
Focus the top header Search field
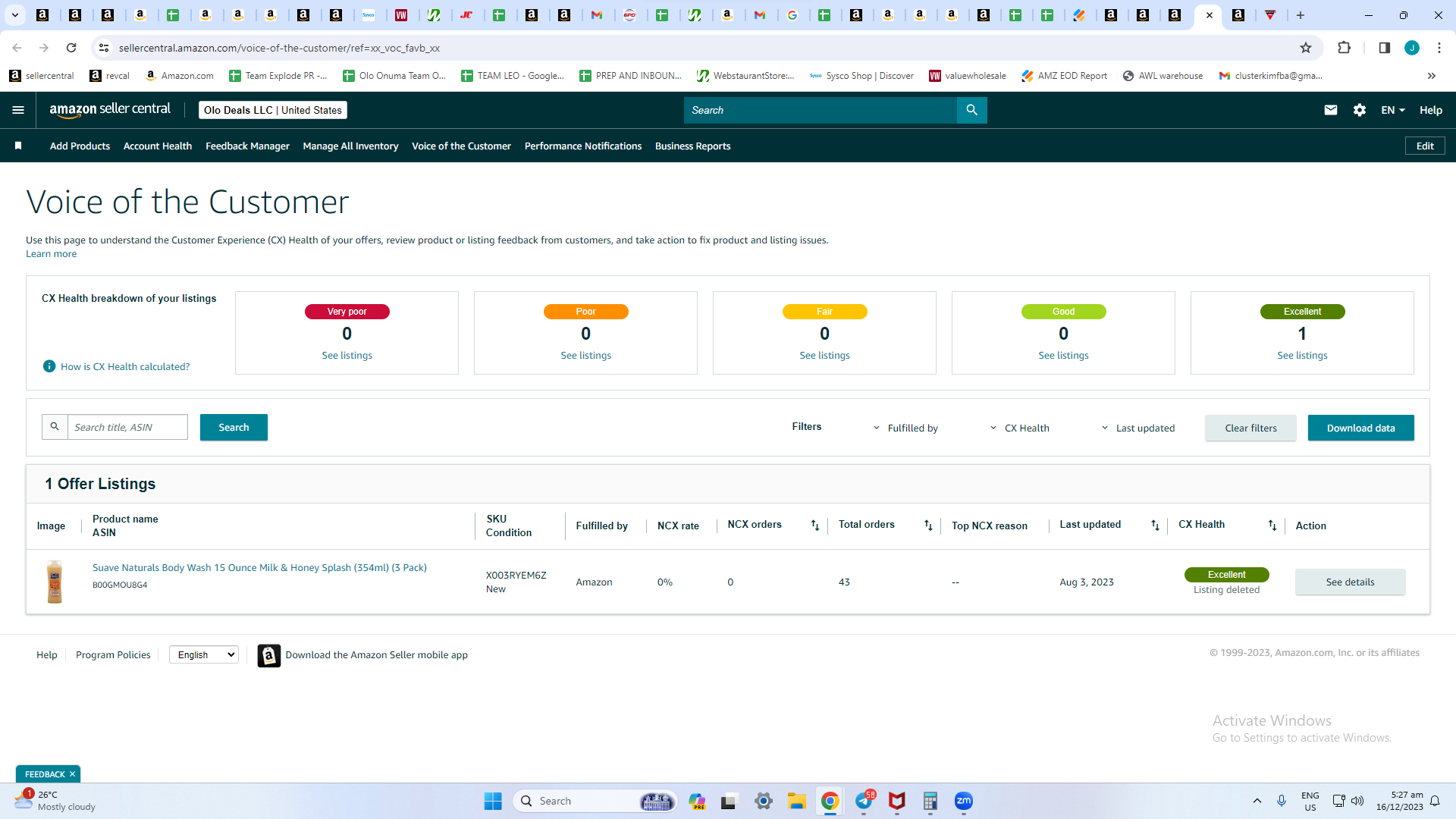point(821,110)
